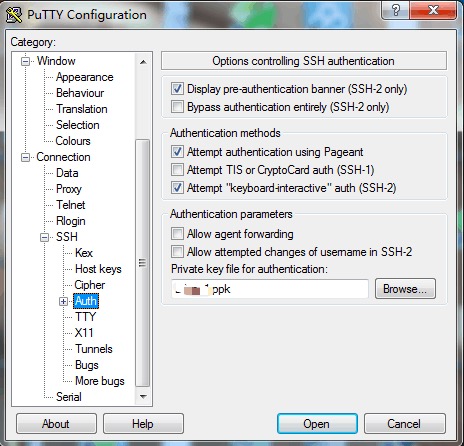Image resolution: width=464 pixels, height=446 pixels.
Task: Click the category list scrollbar thumb
Action: [x=143, y=263]
